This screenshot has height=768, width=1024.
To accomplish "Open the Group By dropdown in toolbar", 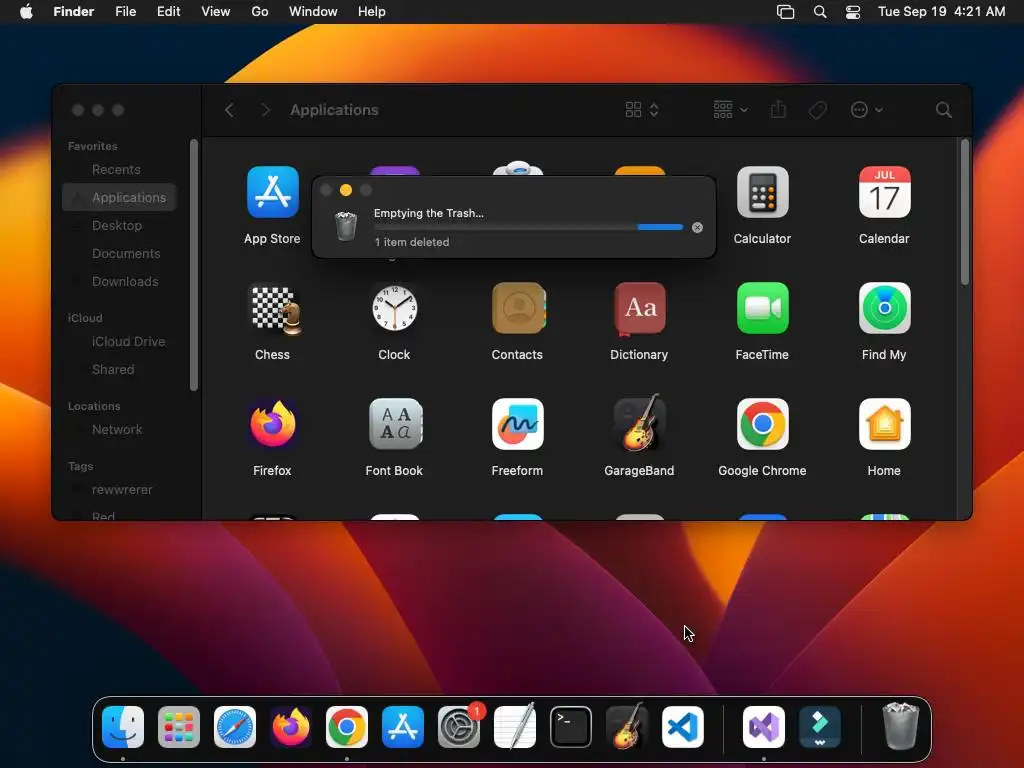I will click(x=730, y=110).
